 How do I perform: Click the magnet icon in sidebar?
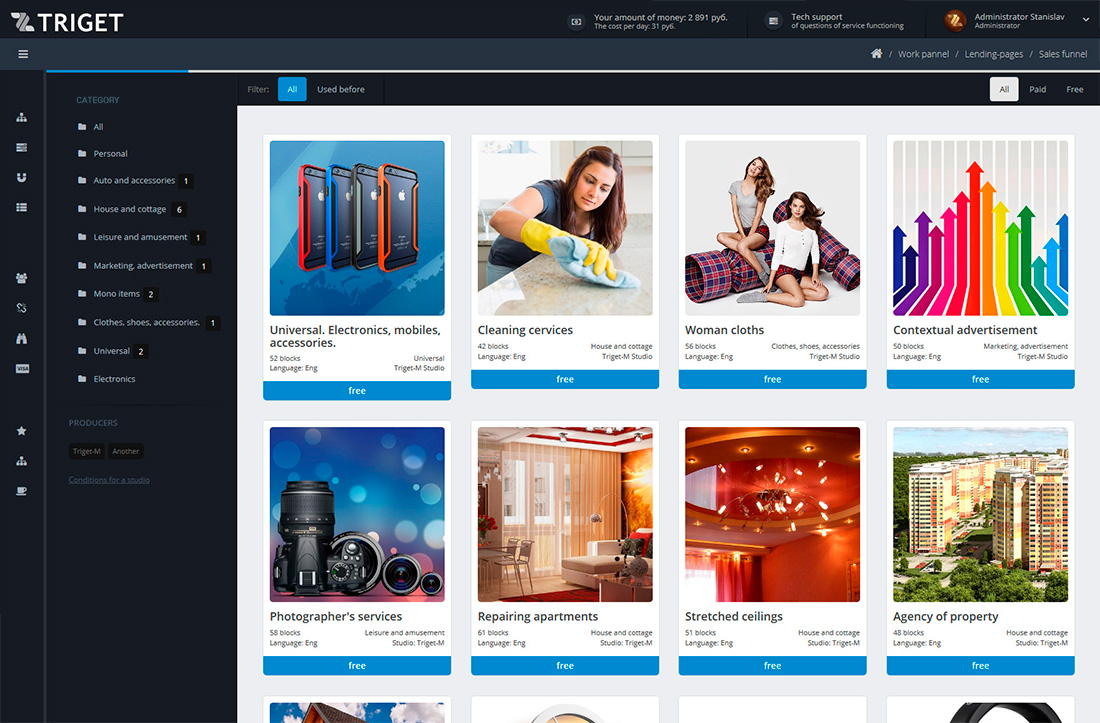coord(22,177)
